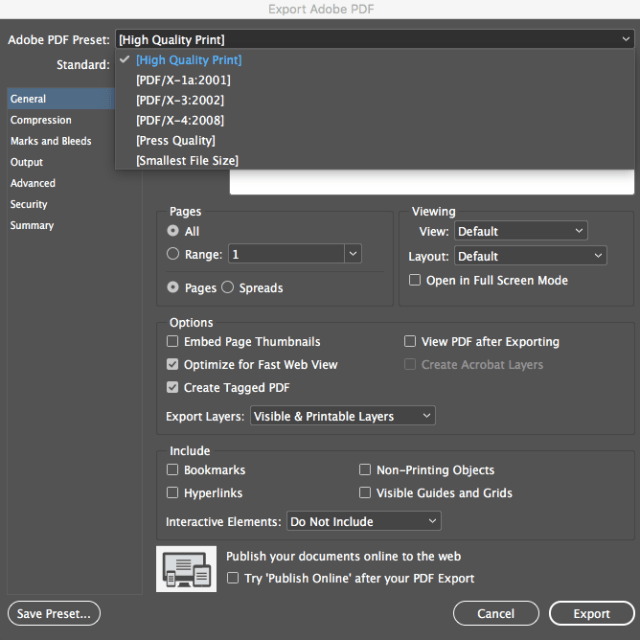Choose the Press Quality preset
This screenshot has width=640, height=640.
[175, 140]
